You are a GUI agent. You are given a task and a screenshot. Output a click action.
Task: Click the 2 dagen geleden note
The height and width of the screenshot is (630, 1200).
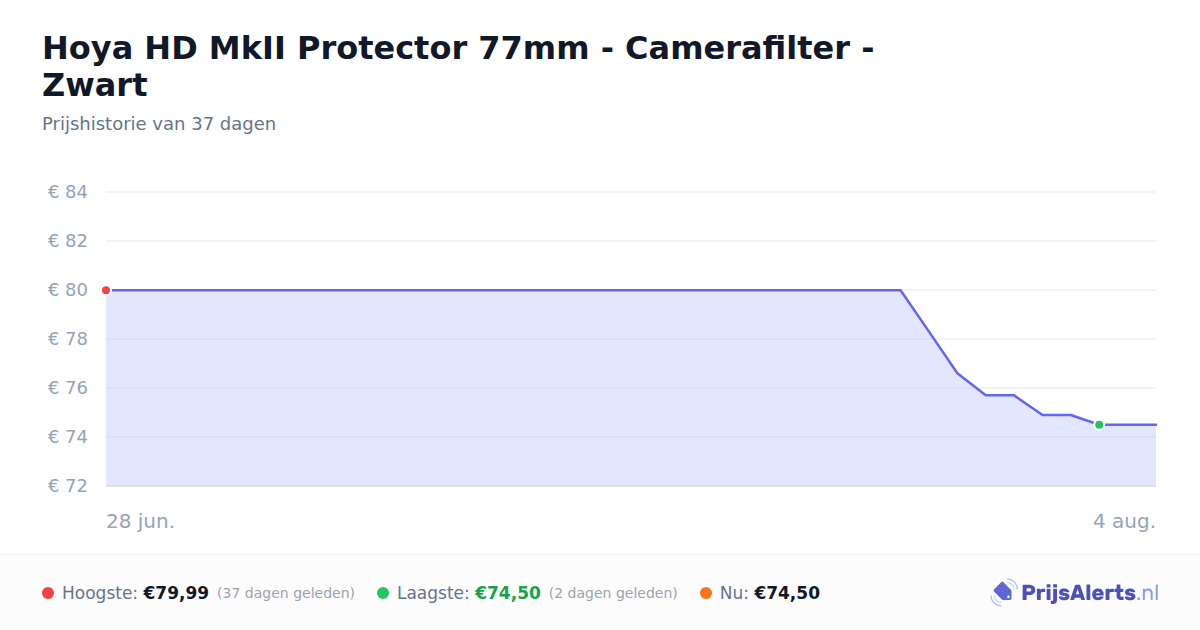click(613, 593)
